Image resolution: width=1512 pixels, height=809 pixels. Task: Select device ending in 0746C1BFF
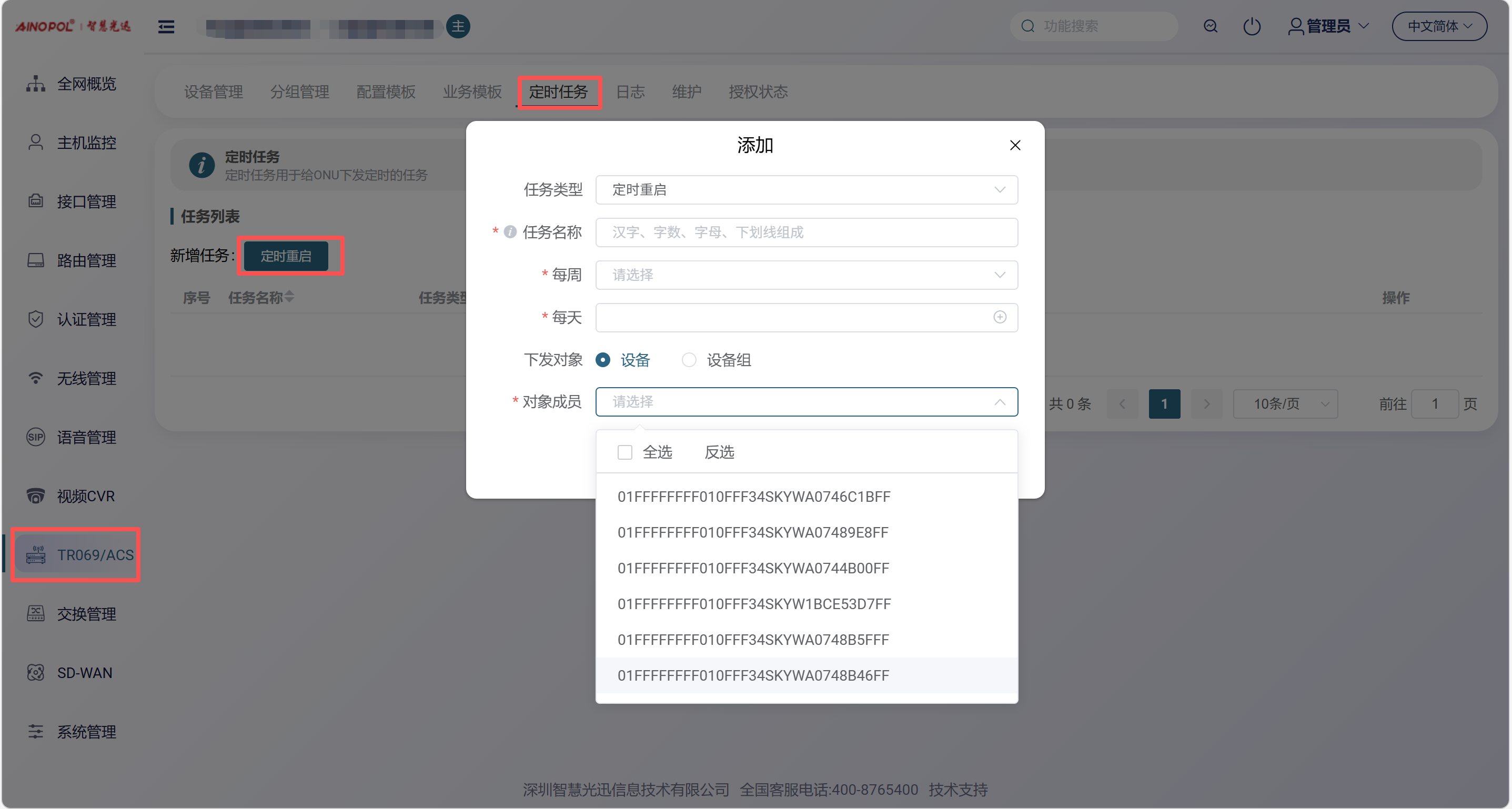[x=754, y=497]
